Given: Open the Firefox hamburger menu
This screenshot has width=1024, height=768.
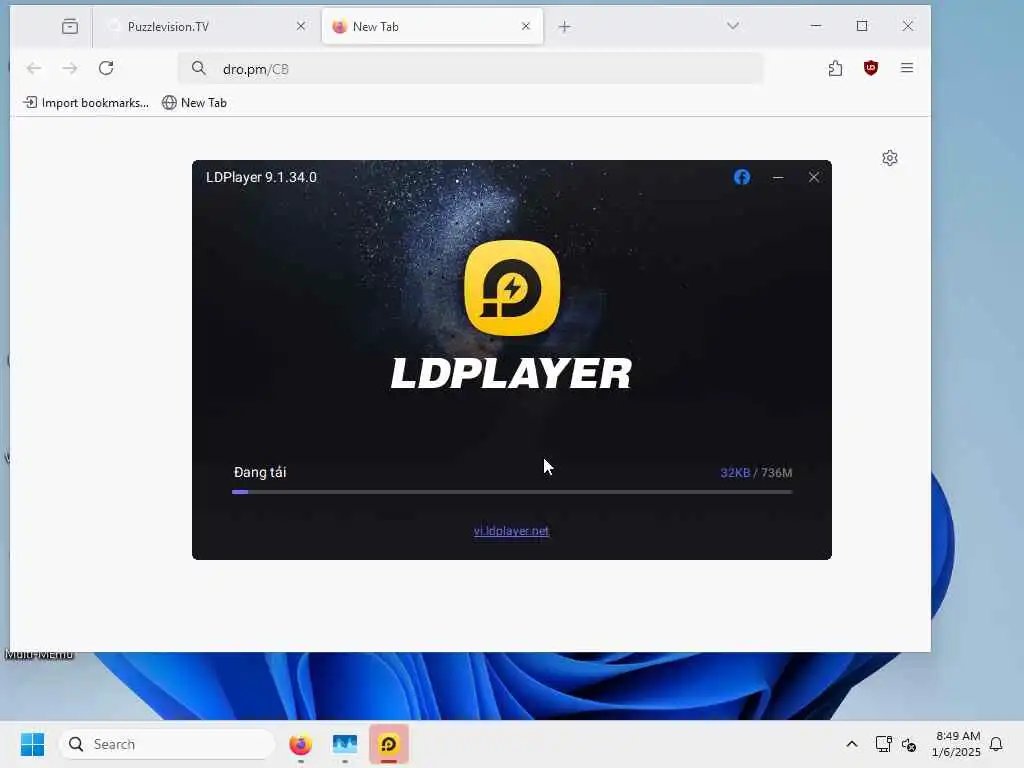Looking at the screenshot, I should click(x=906, y=68).
